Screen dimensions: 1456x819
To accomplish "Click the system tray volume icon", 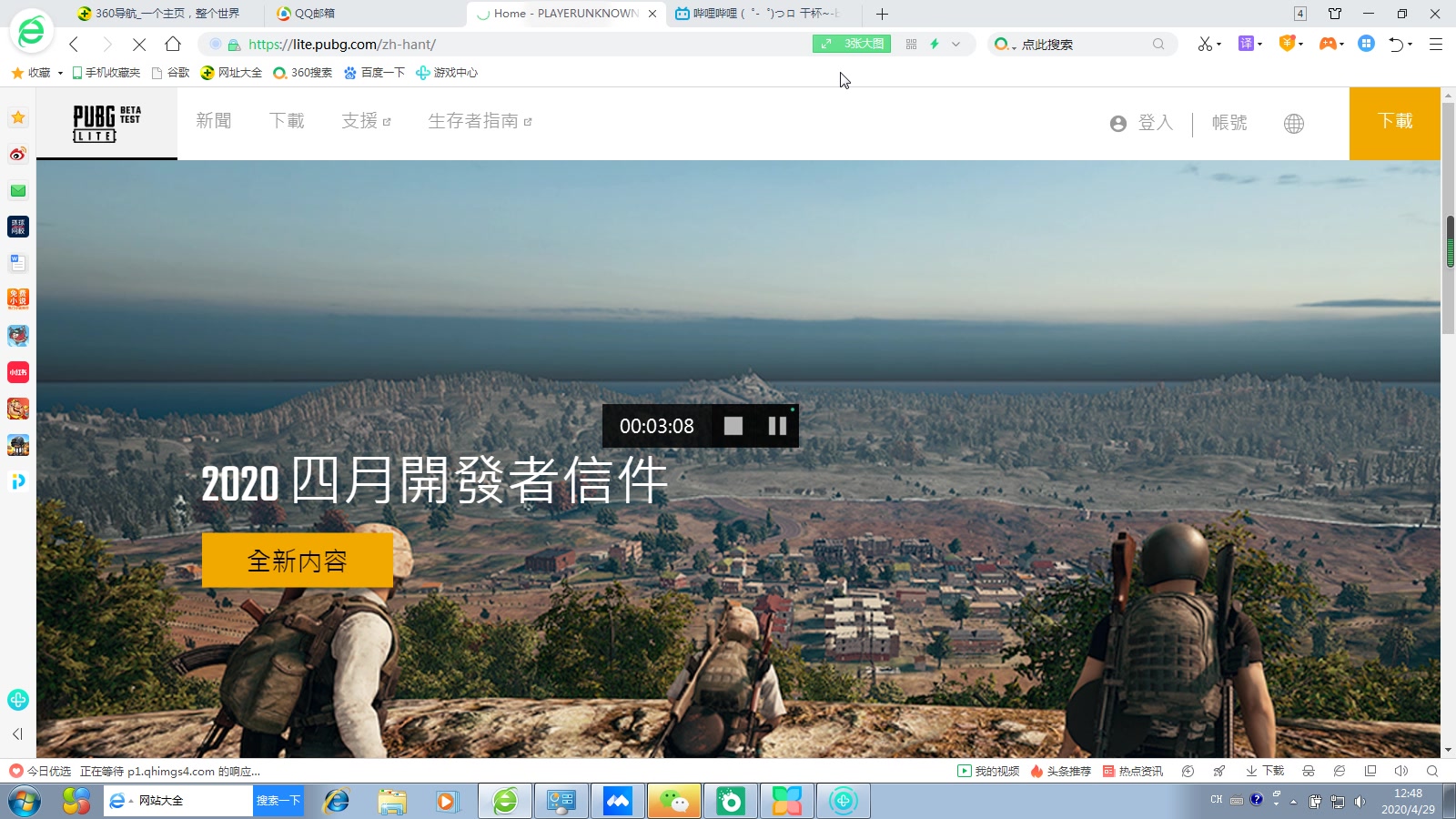I will pyautogui.click(x=1360, y=801).
